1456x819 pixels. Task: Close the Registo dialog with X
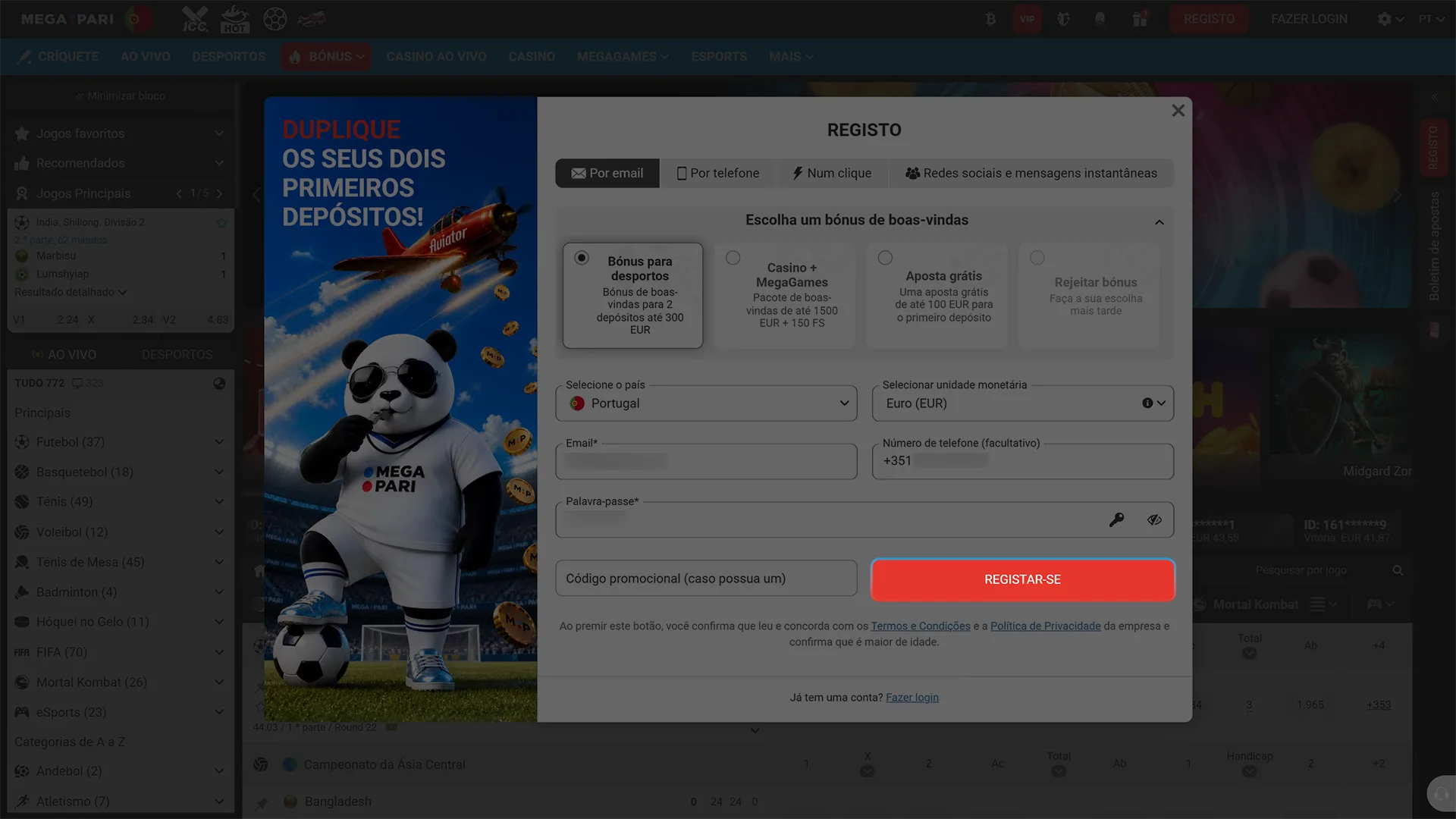tap(1178, 111)
